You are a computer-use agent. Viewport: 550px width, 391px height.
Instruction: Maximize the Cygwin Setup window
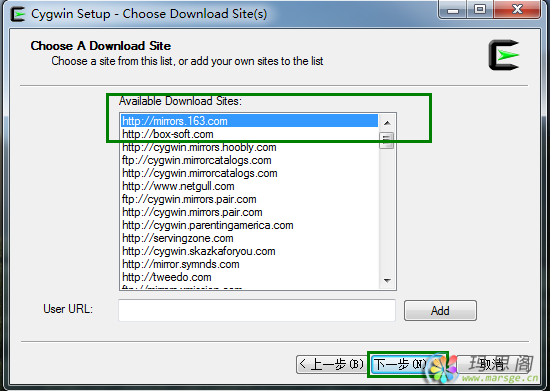coord(479,9)
